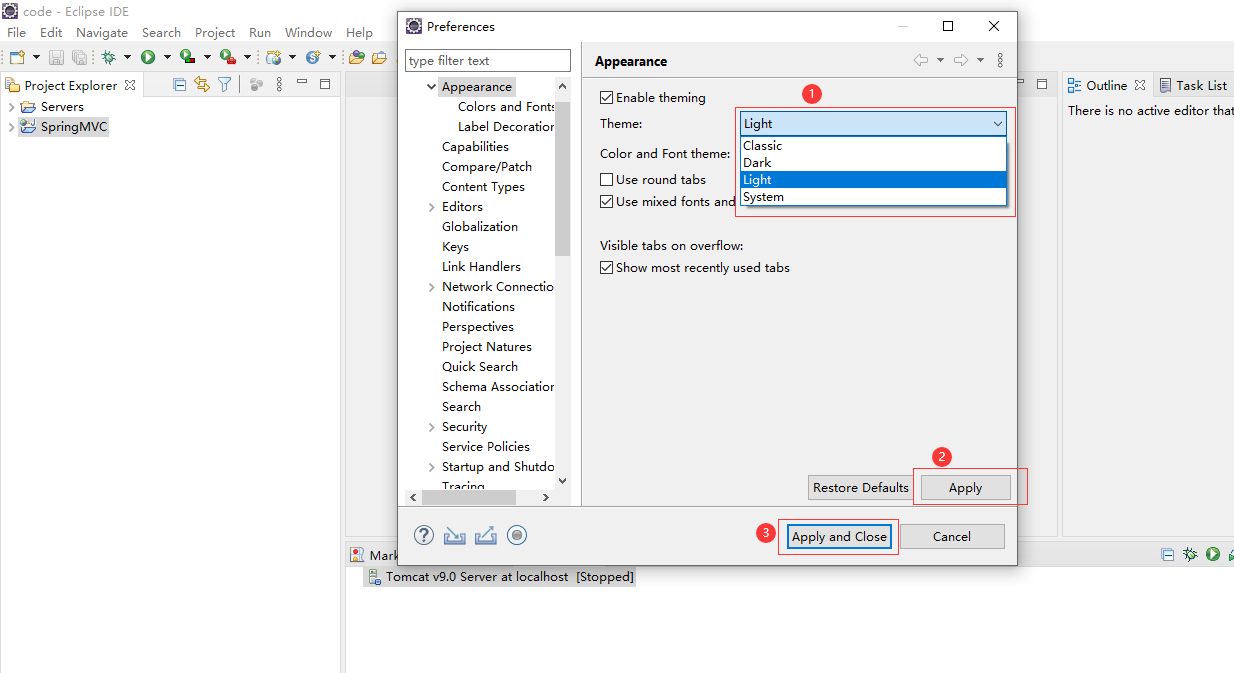Click the debug server icon in Servers view

tap(1190, 554)
